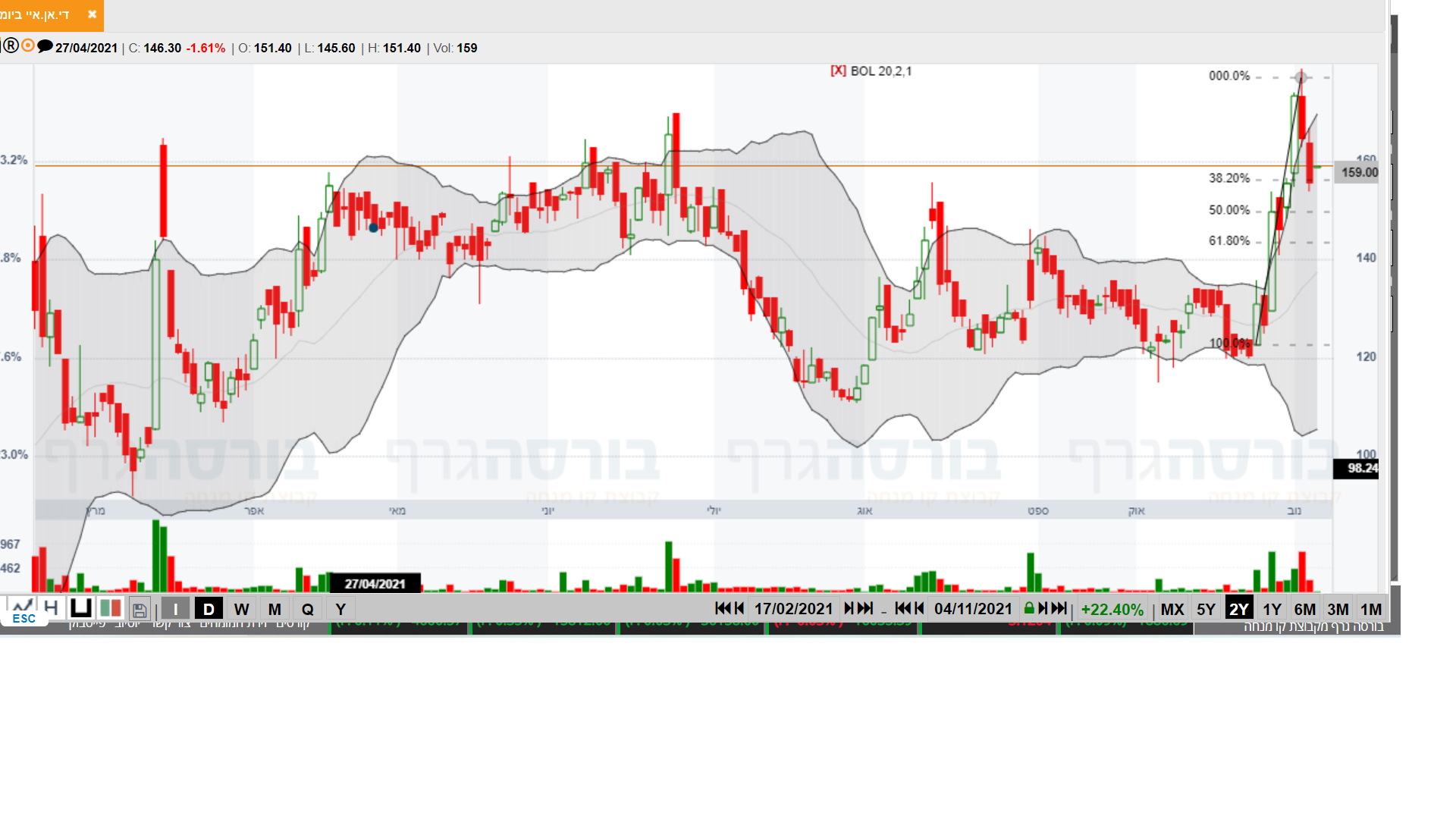The width and height of the screenshot is (1456, 819).
Task: Click the start date field 17/02/2021
Action: (x=793, y=609)
